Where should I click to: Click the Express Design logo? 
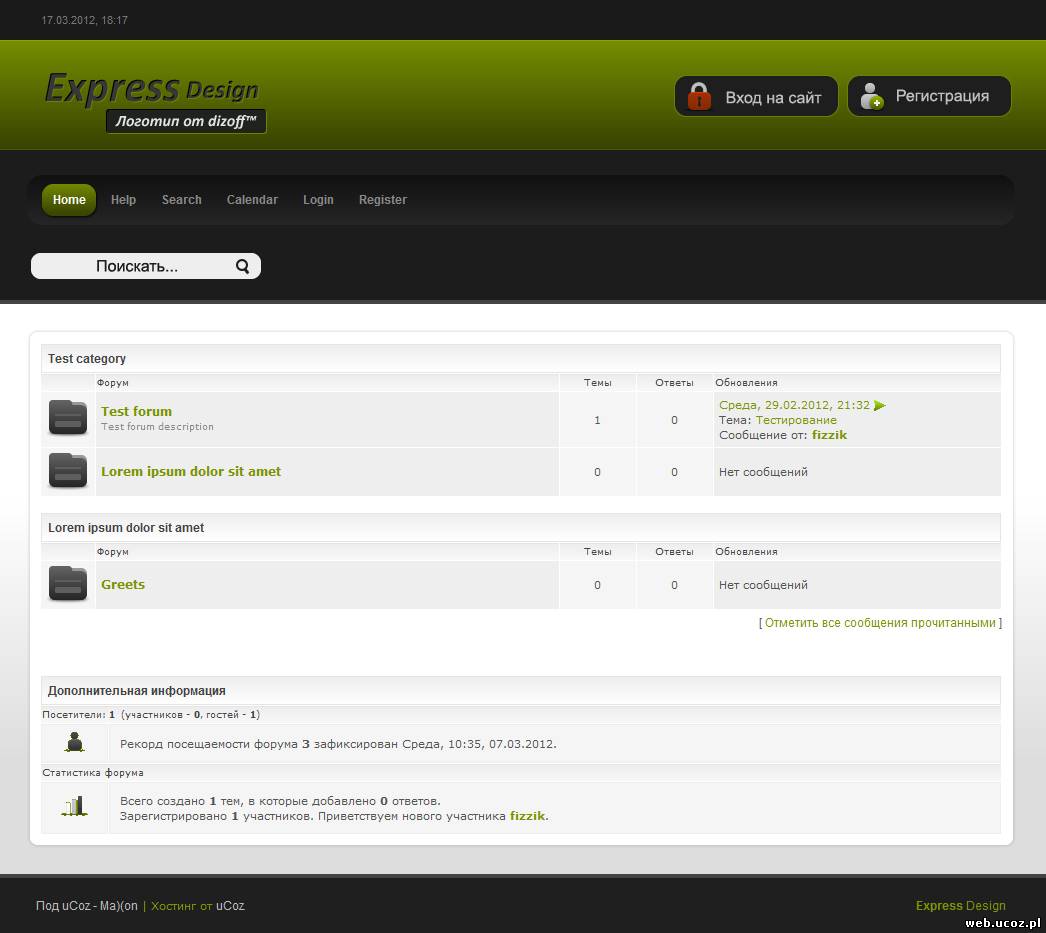(x=153, y=99)
